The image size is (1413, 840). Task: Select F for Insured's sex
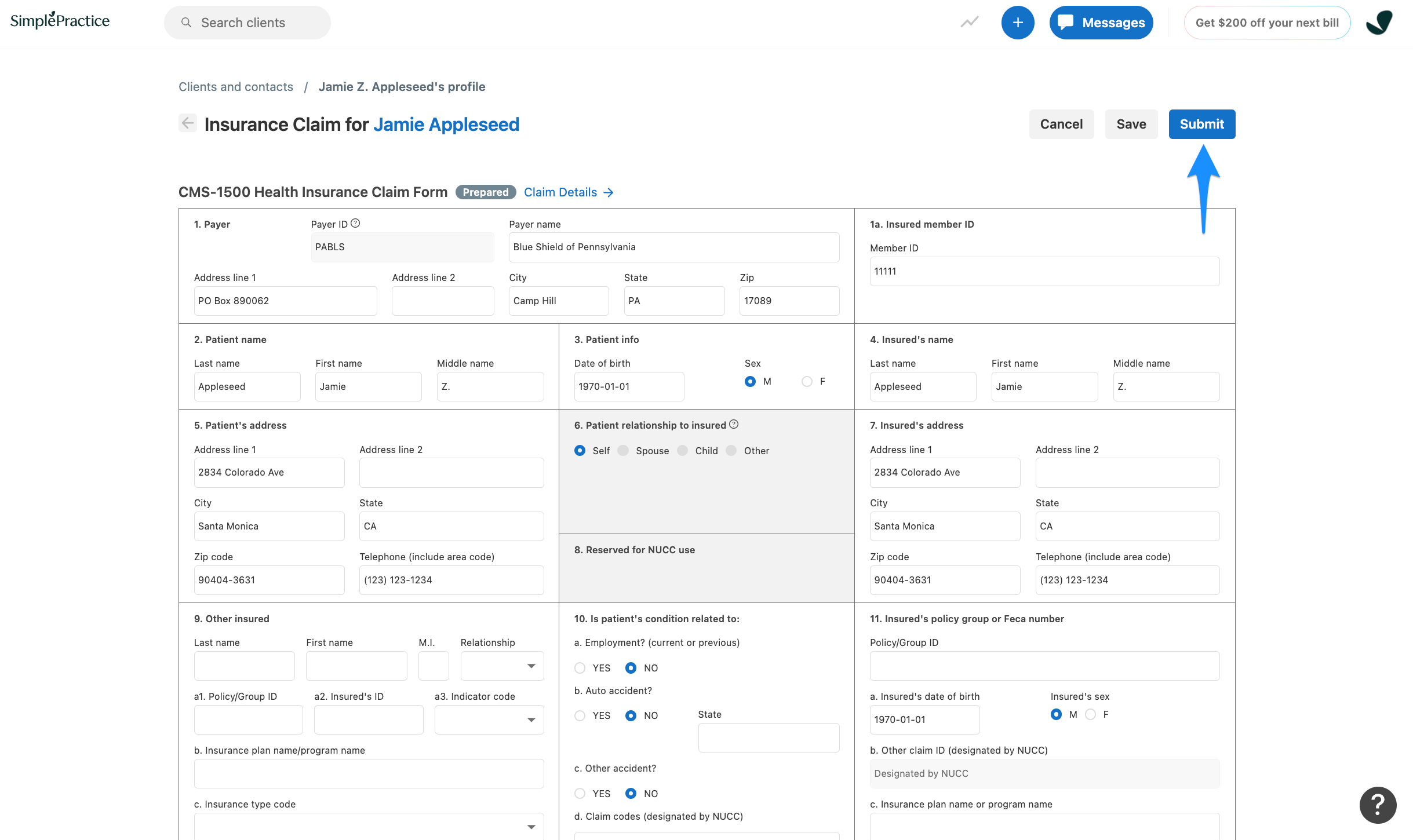click(x=1091, y=714)
